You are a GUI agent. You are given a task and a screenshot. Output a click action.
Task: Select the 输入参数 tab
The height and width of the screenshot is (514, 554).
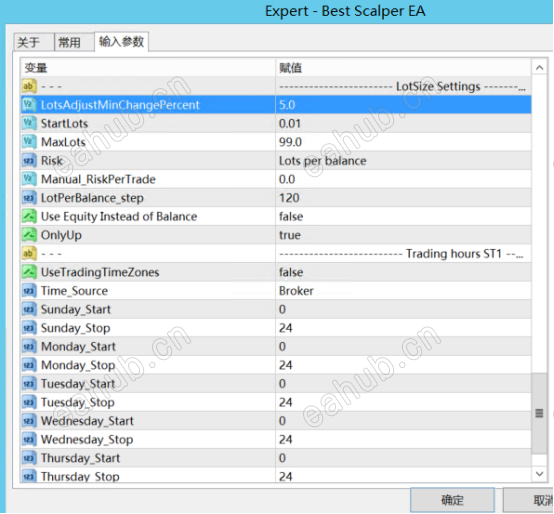pyautogui.click(x=121, y=42)
